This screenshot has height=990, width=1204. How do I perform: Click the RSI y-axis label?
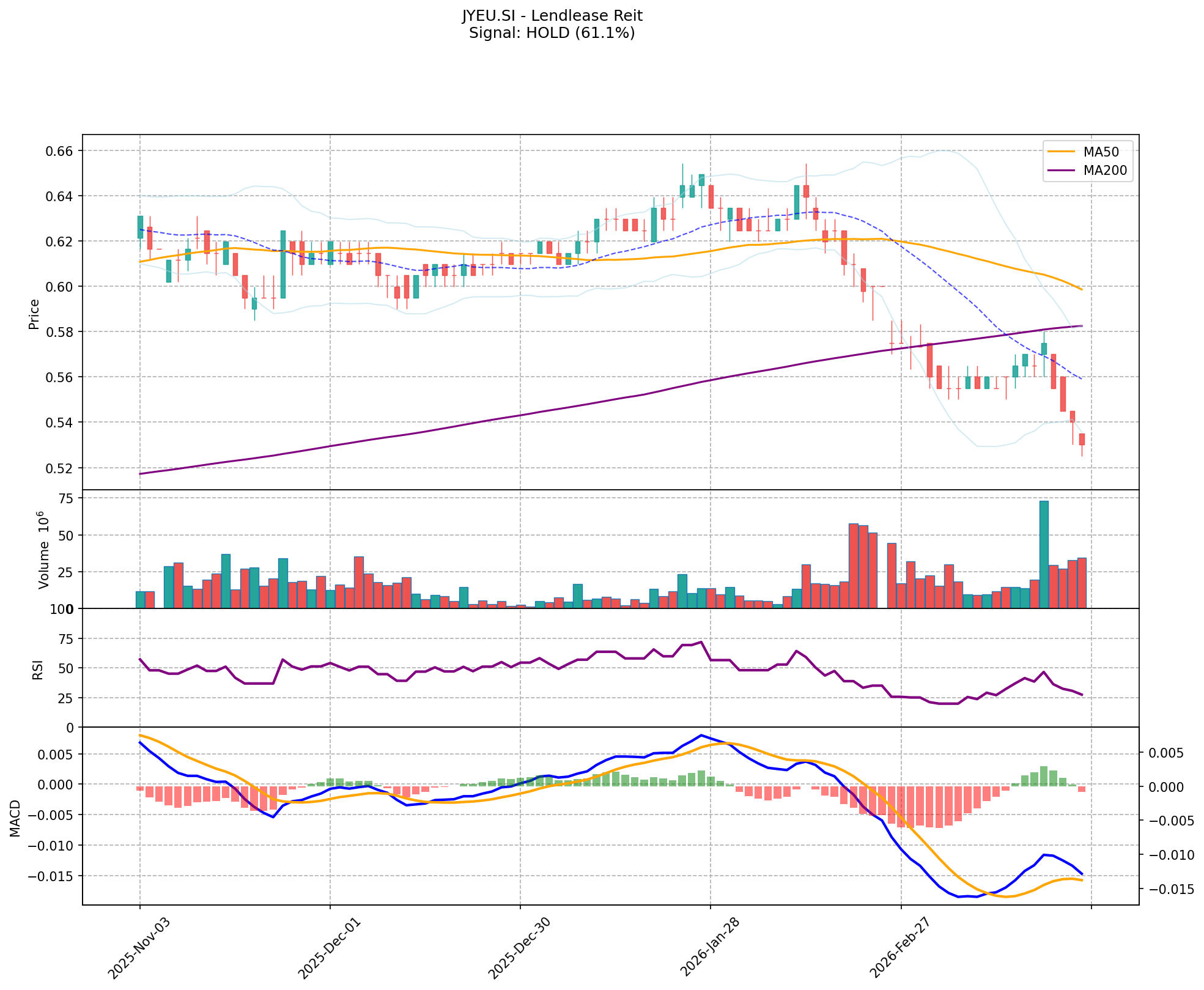coord(38,669)
